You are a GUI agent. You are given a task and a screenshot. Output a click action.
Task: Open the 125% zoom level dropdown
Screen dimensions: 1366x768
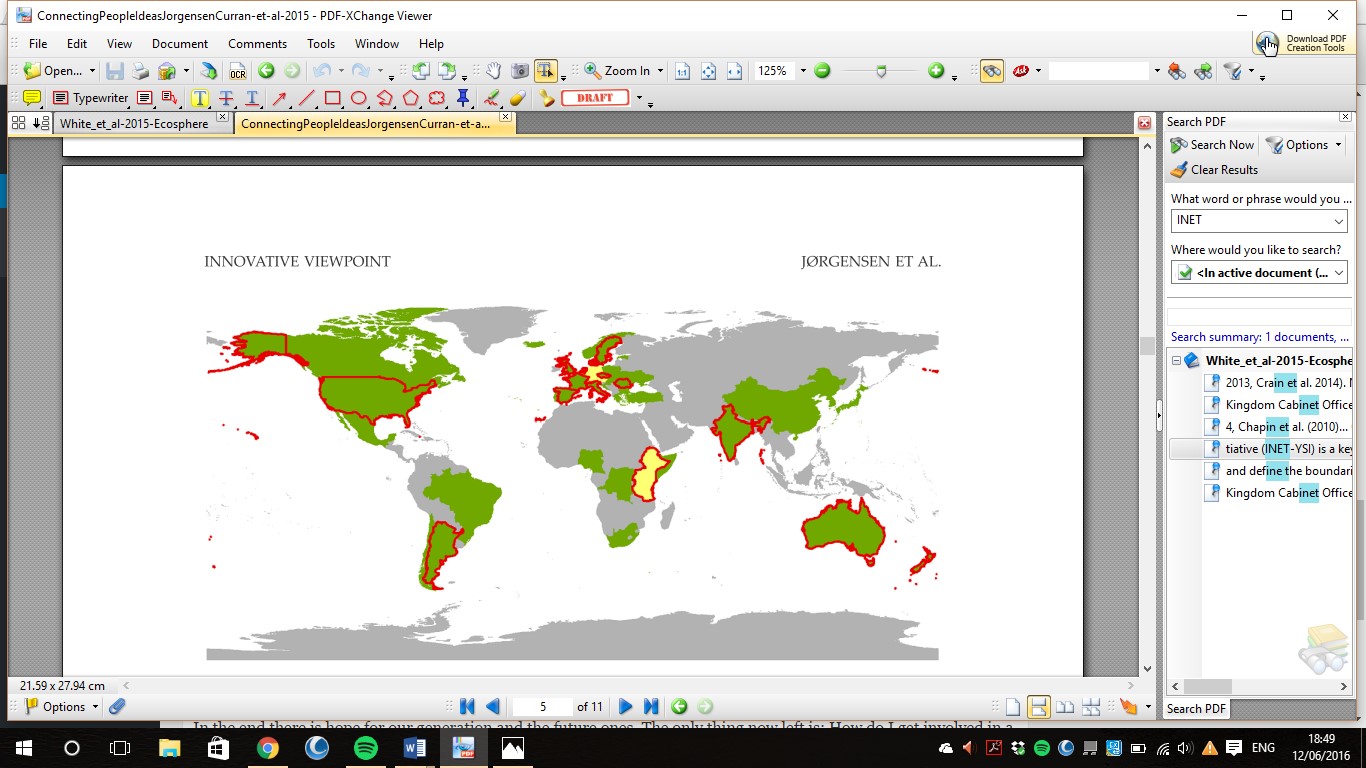pyautogui.click(x=802, y=71)
